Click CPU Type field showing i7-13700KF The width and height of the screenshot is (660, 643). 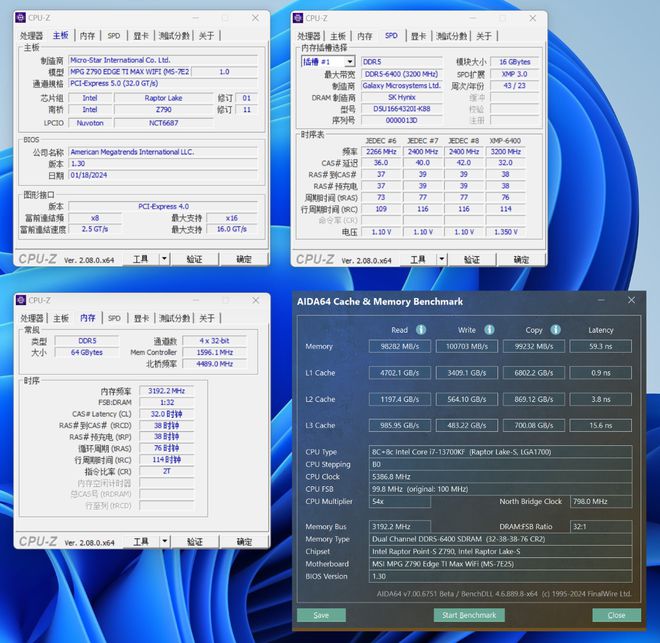pyautogui.click(x=500, y=452)
